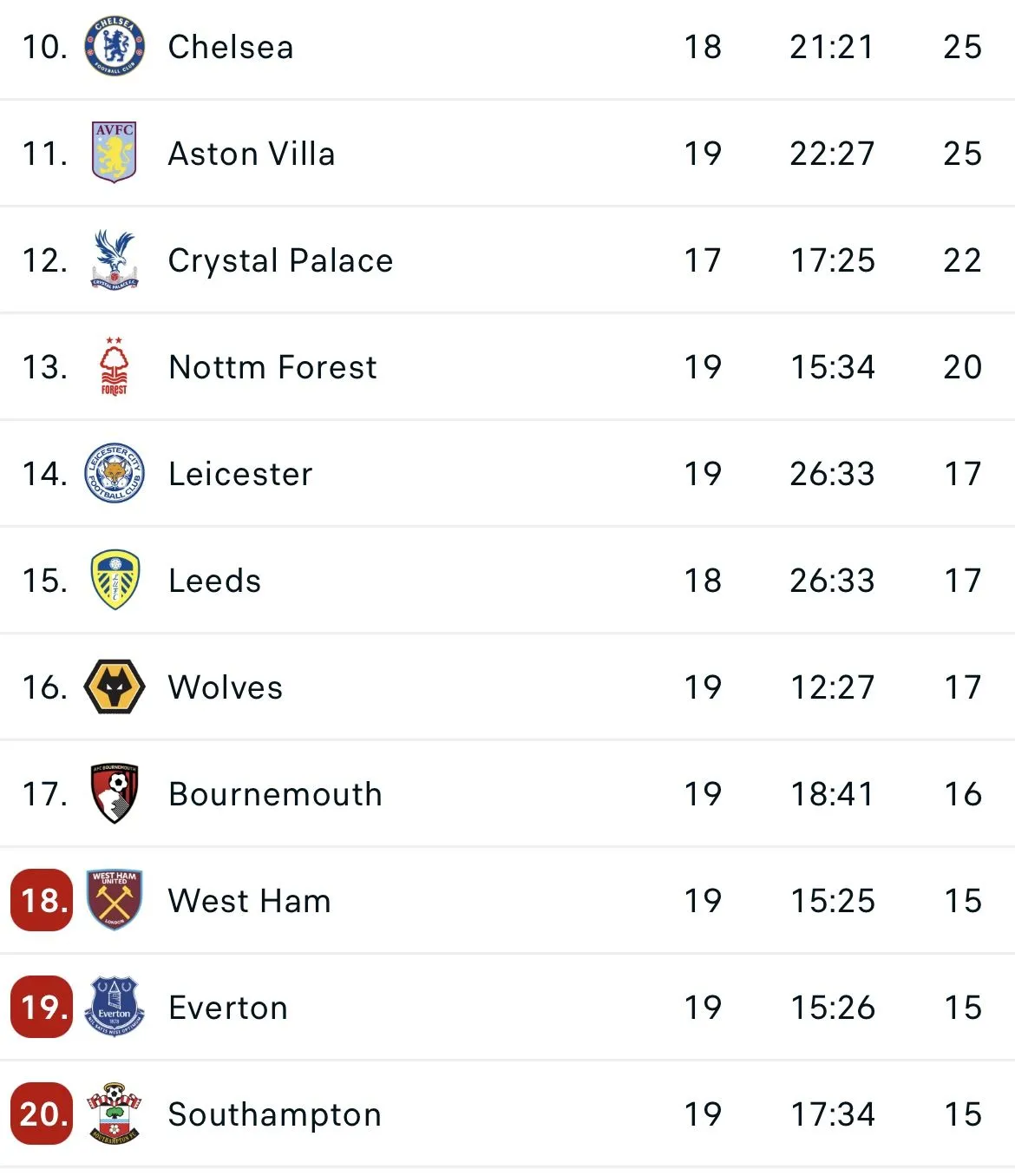This screenshot has height=1176, width=1015.
Task: Click the West Ham hammers crest
Action: [115, 900]
